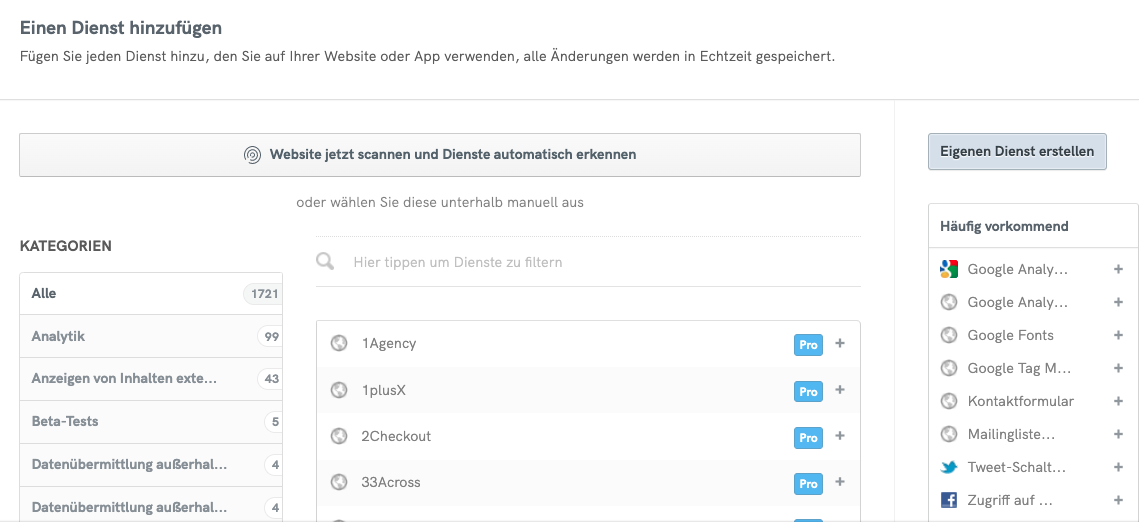Click the plus icon next to Mailingliste

click(x=1118, y=434)
